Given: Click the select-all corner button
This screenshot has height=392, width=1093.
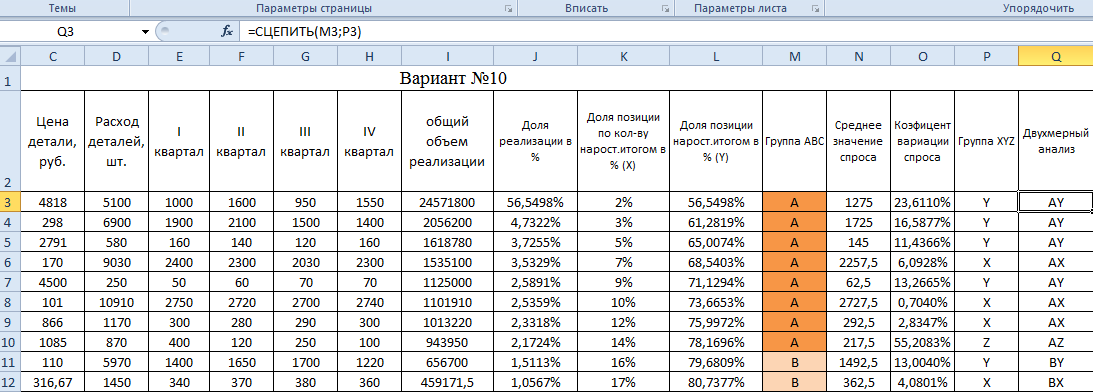Looking at the screenshot, I should tap(10, 57).
